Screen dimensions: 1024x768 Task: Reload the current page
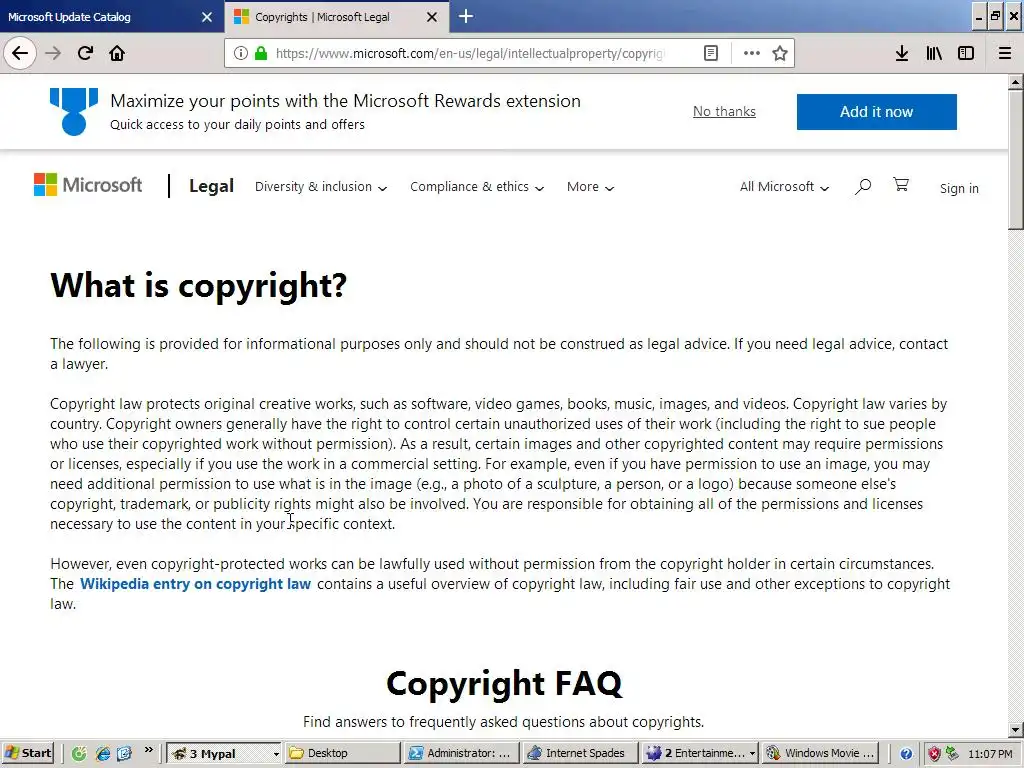click(x=85, y=53)
